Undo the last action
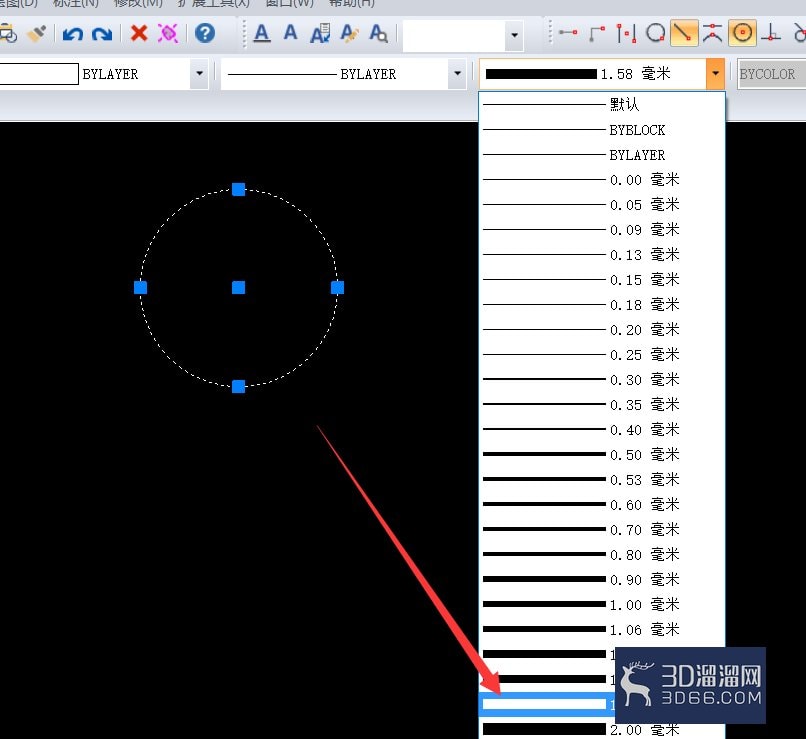The height and width of the screenshot is (739, 806). coord(72,34)
